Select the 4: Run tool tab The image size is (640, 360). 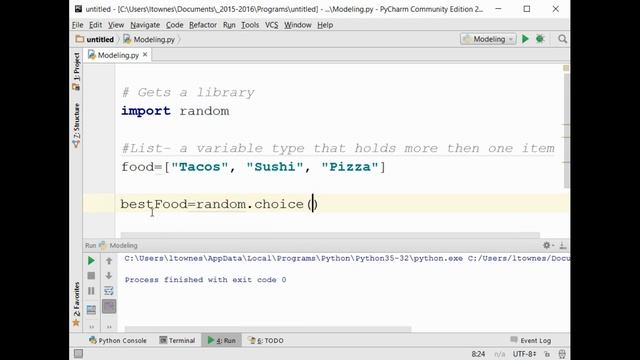click(222, 340)
